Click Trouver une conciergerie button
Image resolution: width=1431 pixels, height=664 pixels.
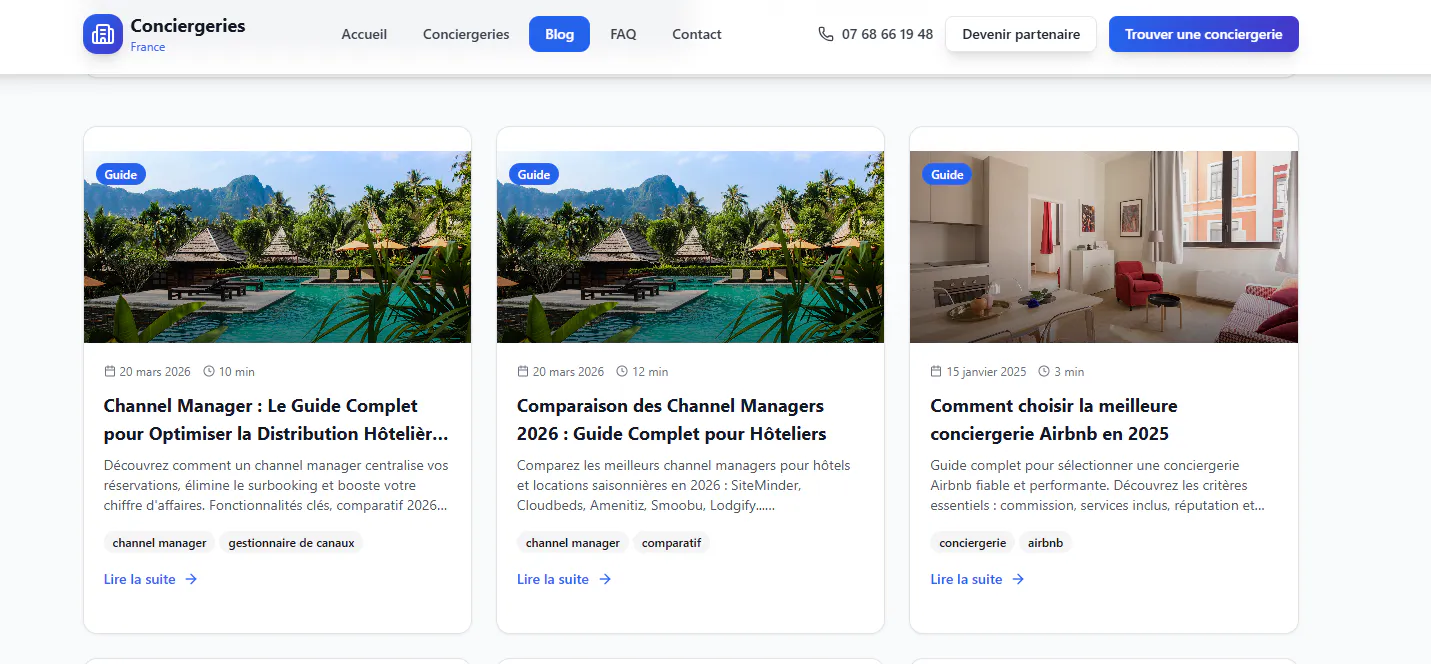pos(1204,34)
